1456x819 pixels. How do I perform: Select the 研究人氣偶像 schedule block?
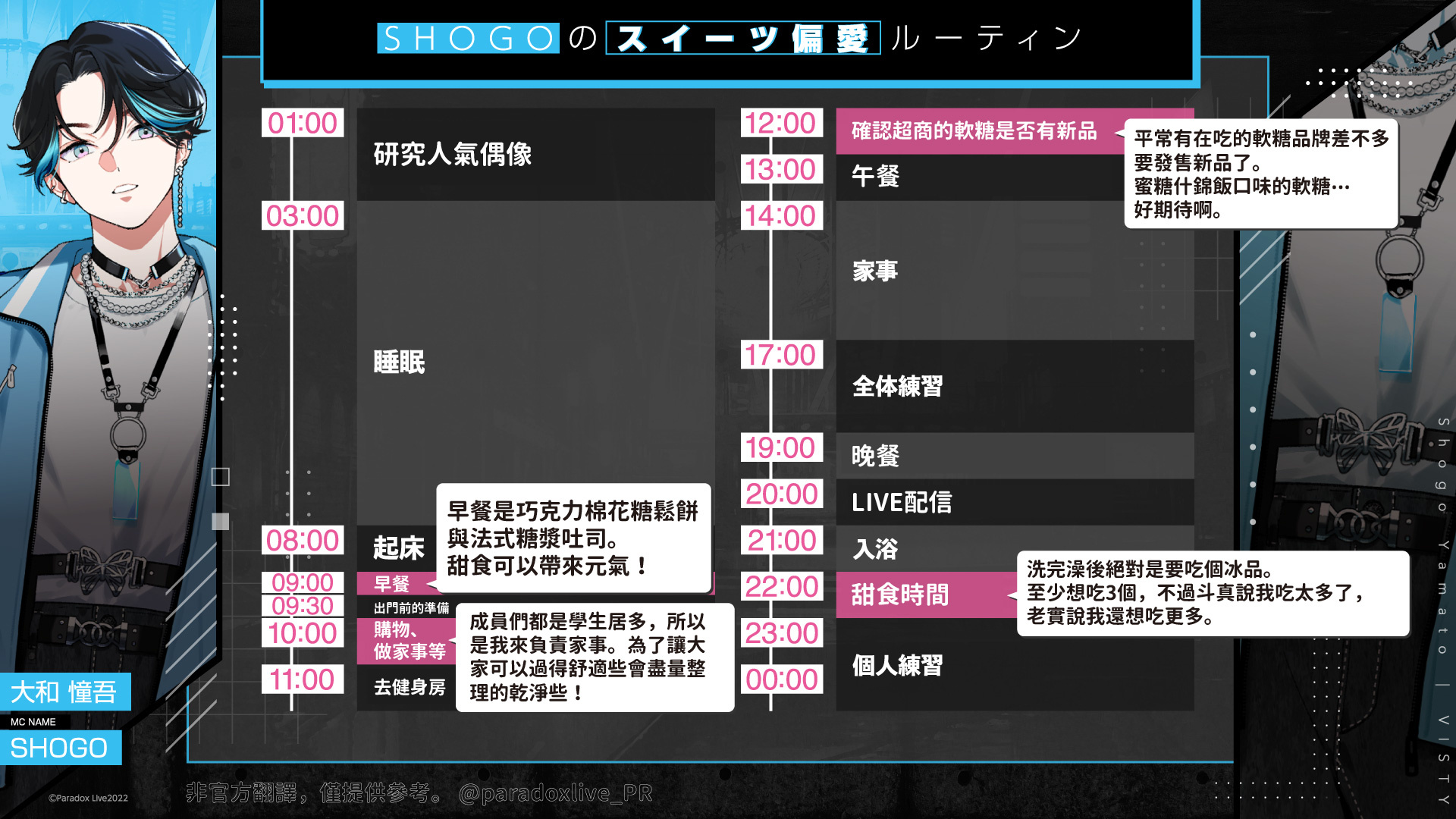point(535,154)
